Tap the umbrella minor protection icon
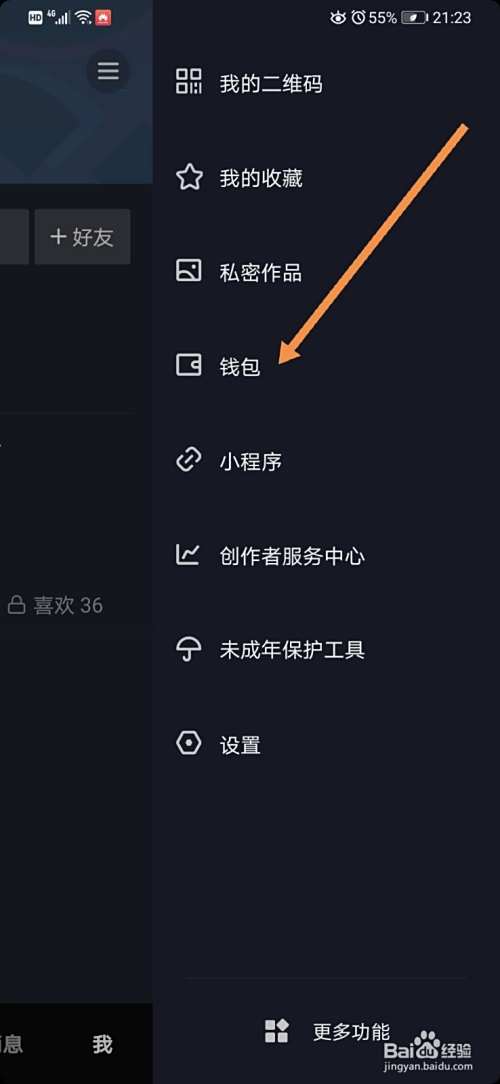The height and width of the screenshot is (1084, 500). 189,649
